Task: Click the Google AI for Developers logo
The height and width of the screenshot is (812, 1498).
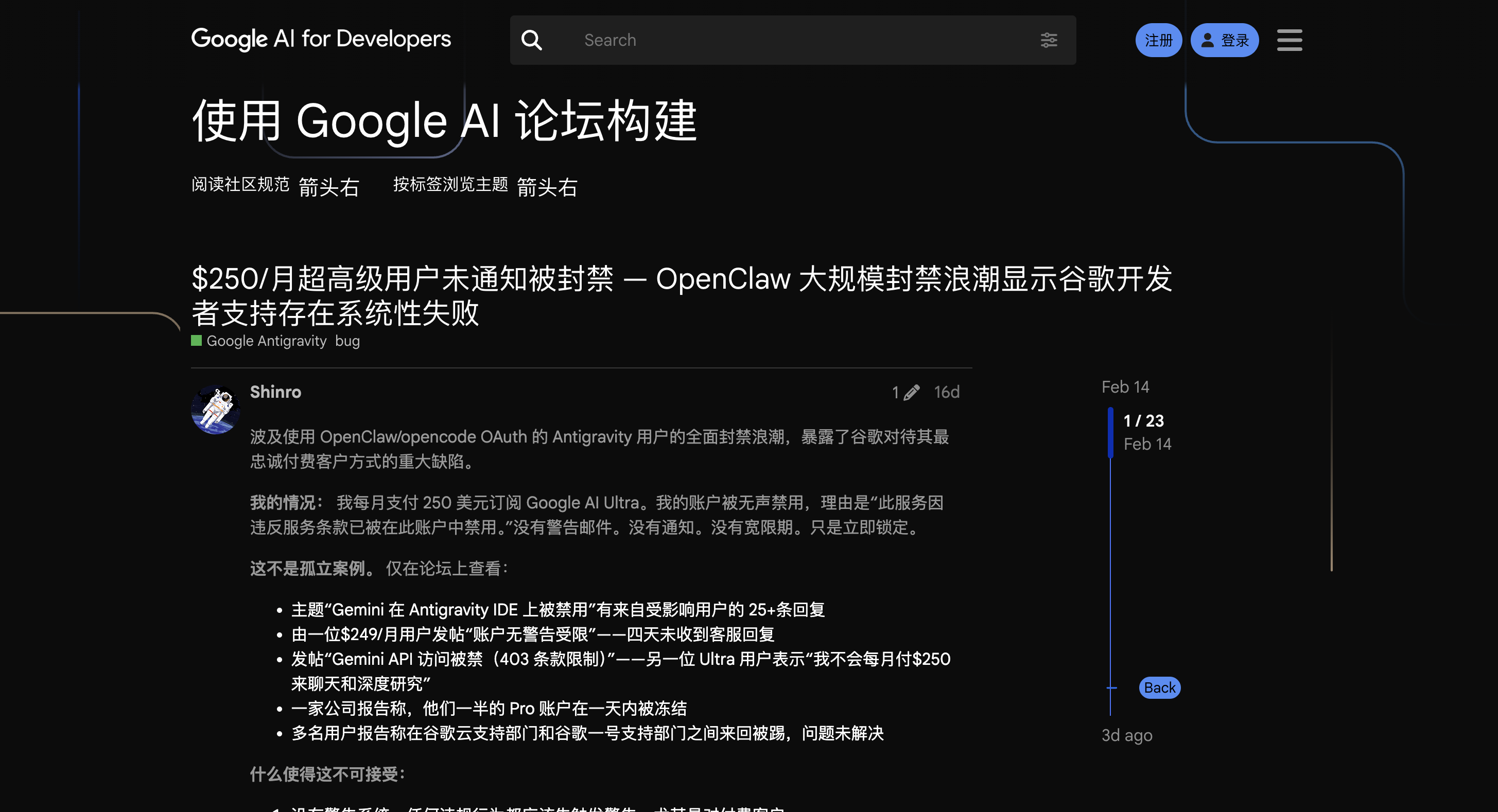Action: point(321,39)
